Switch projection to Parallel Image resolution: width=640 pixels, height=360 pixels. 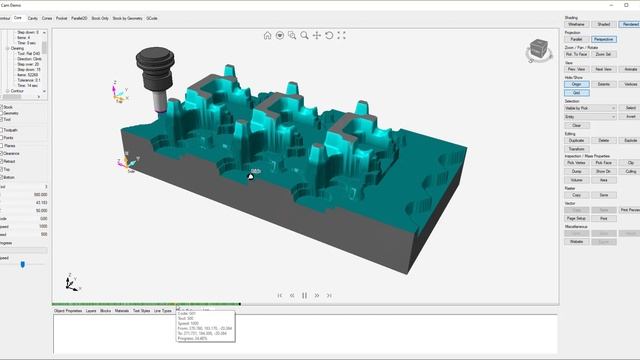(x=576, y=39)
